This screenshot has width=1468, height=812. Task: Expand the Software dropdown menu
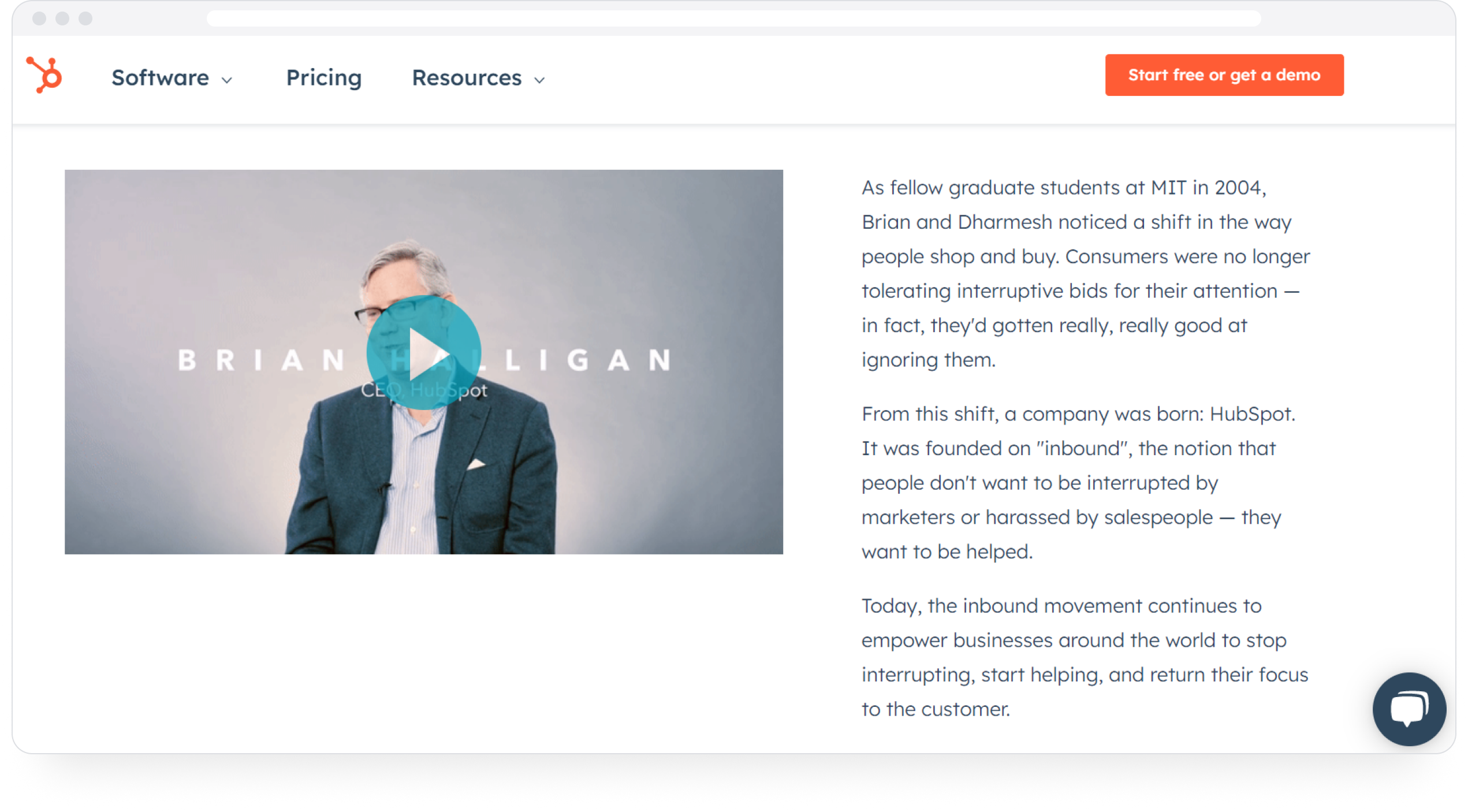click(x=172, y=76)
